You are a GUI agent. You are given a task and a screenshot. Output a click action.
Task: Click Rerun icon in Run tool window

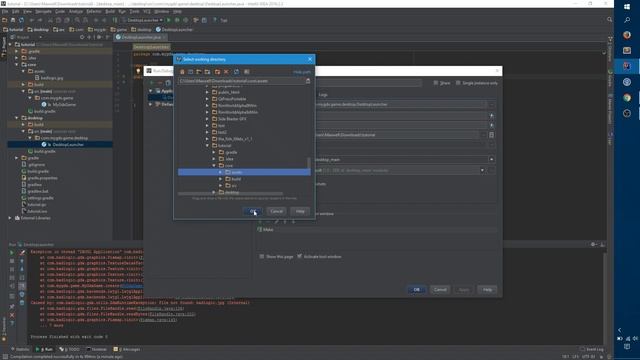pos(11,253)
